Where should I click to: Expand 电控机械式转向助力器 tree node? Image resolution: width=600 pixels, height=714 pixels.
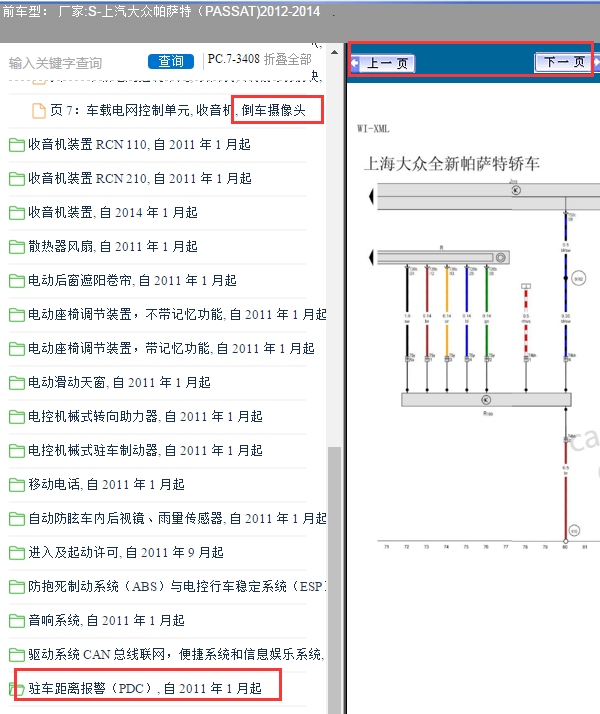click(x=145, y=417)
